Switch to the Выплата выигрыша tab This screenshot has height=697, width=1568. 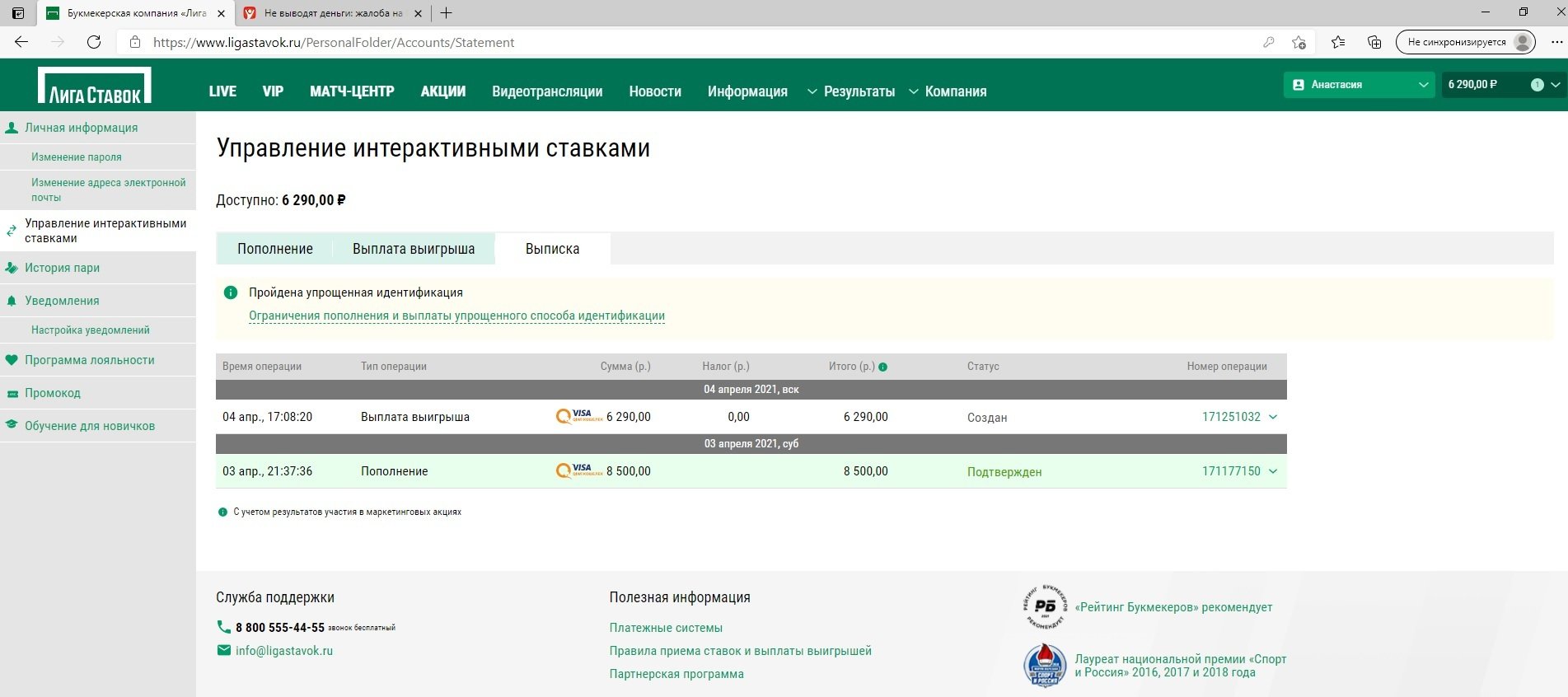point(413,249)
